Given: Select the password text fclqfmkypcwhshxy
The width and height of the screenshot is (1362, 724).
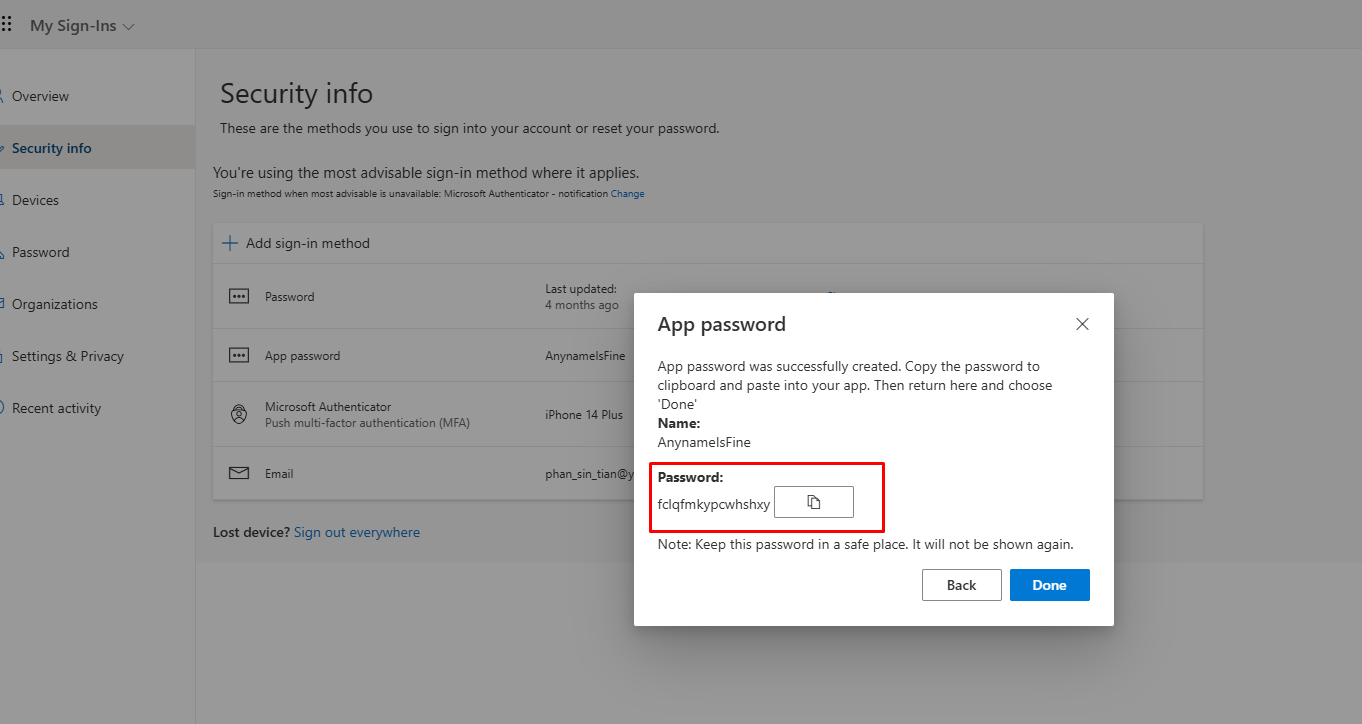Looking at the screenshot, I should pos(714,504).
